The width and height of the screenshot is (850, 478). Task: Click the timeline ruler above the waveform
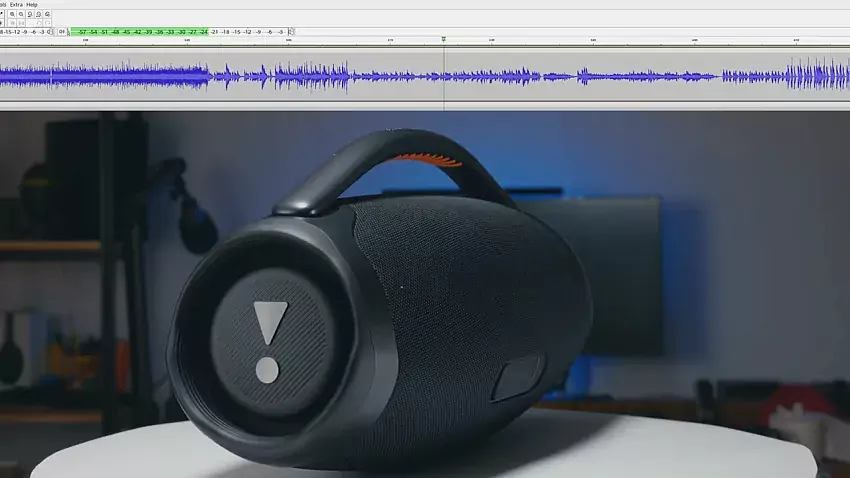point(425,41)
